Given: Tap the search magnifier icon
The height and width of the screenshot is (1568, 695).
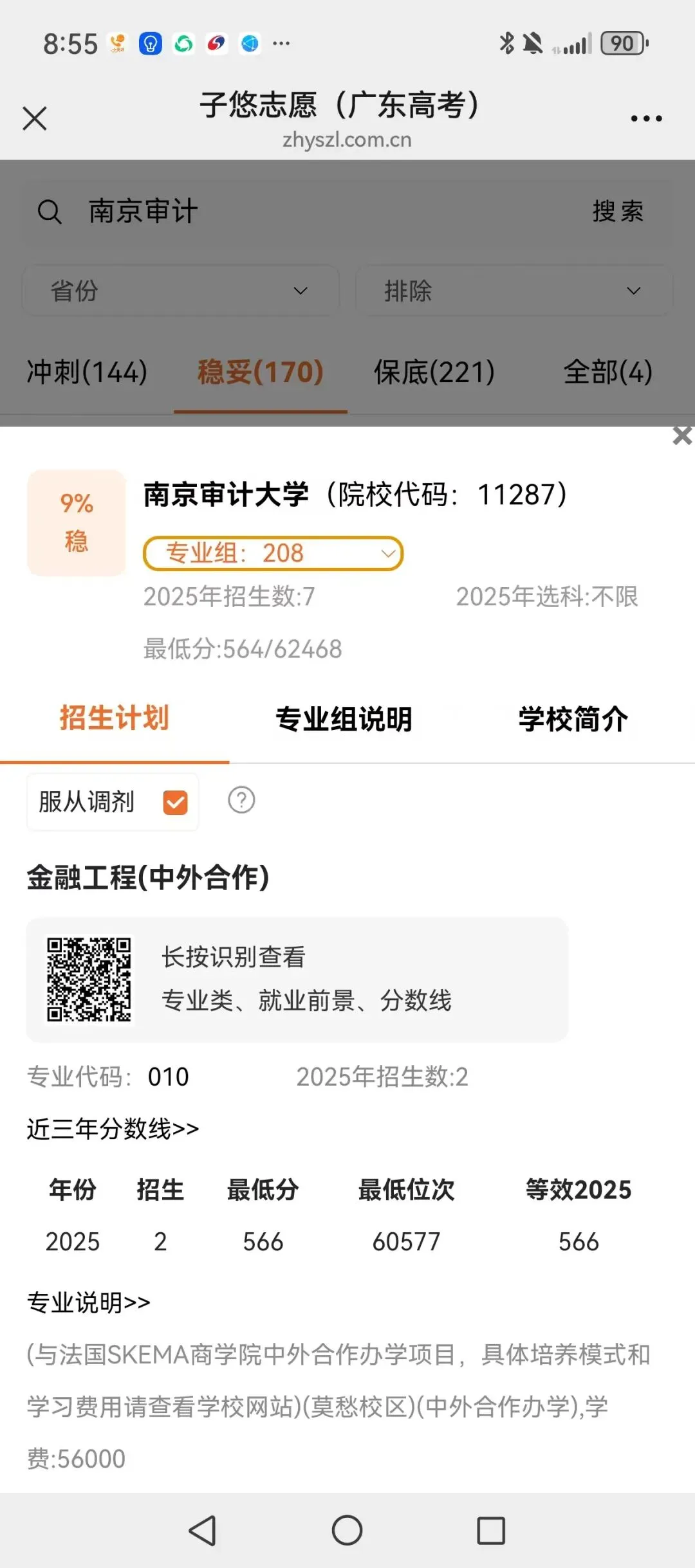Looking at the screenshot, I should click(x=50, y=212).
